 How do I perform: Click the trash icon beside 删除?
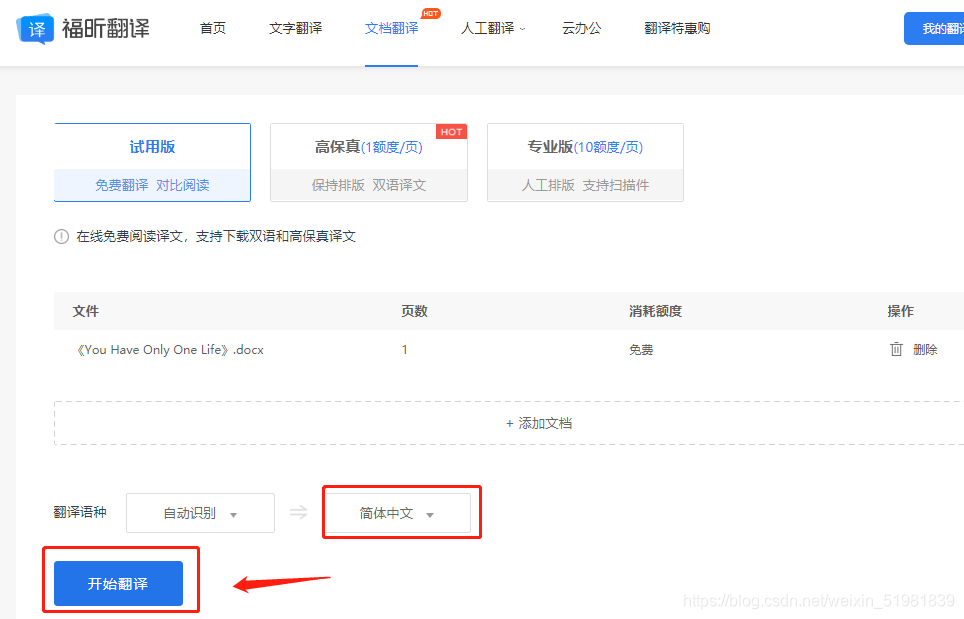coord(896,349)
